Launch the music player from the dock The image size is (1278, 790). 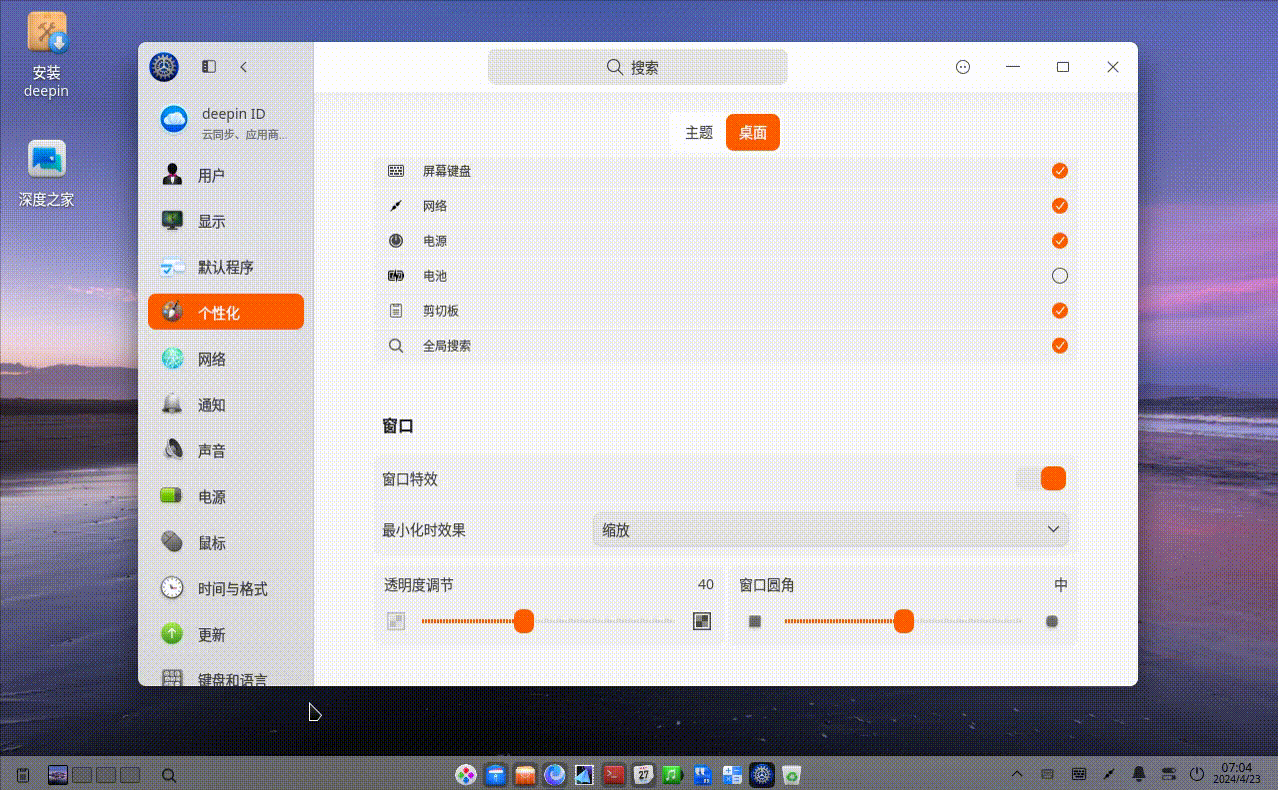(x=672, y=774)
